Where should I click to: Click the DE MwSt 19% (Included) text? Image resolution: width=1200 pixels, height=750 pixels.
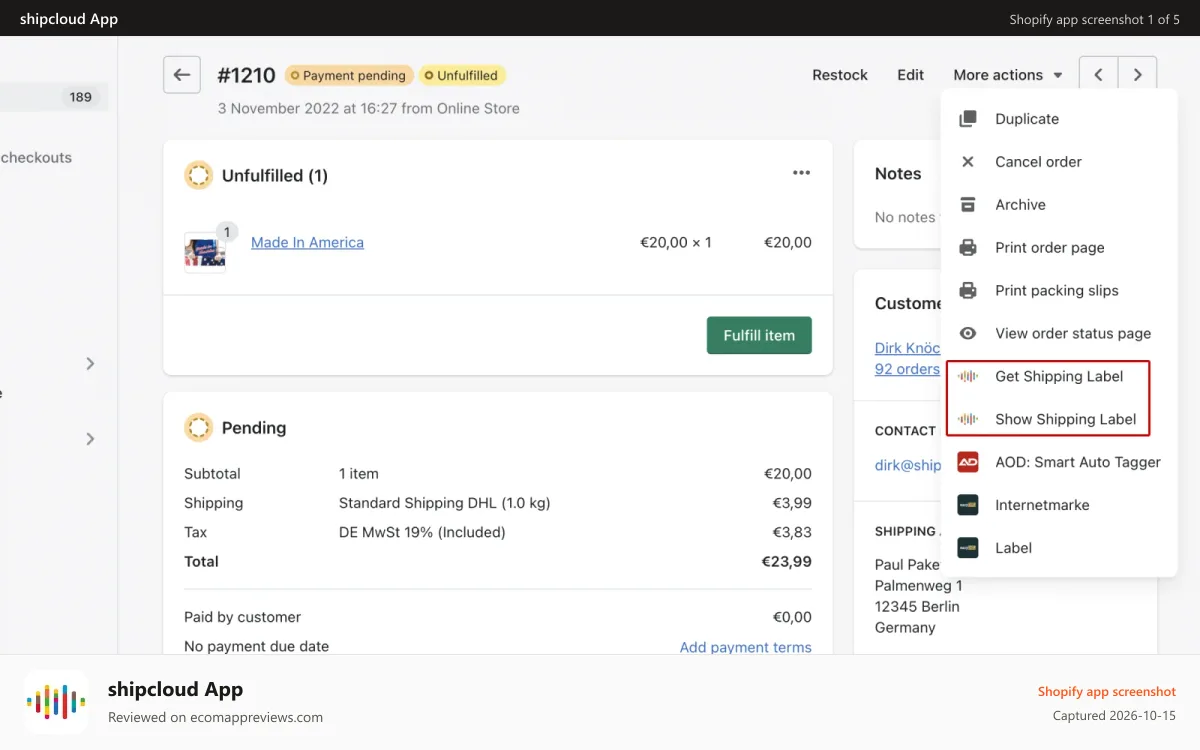point(422,532)
